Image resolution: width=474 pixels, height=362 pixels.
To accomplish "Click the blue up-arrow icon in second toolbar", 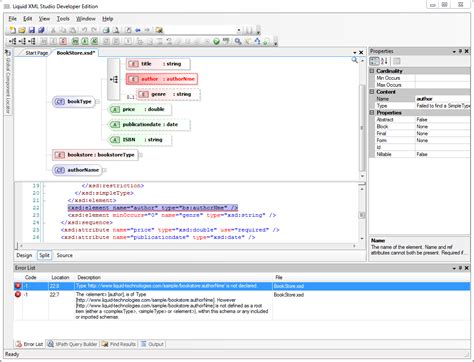I will pyautogui.click(x=257, y=41).
